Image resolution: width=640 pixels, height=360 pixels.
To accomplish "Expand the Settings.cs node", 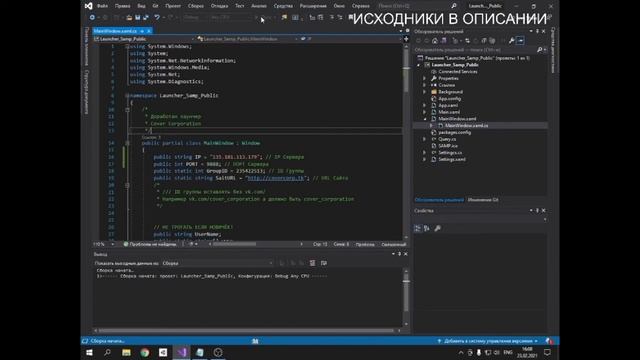I will (x=424, y=153).
